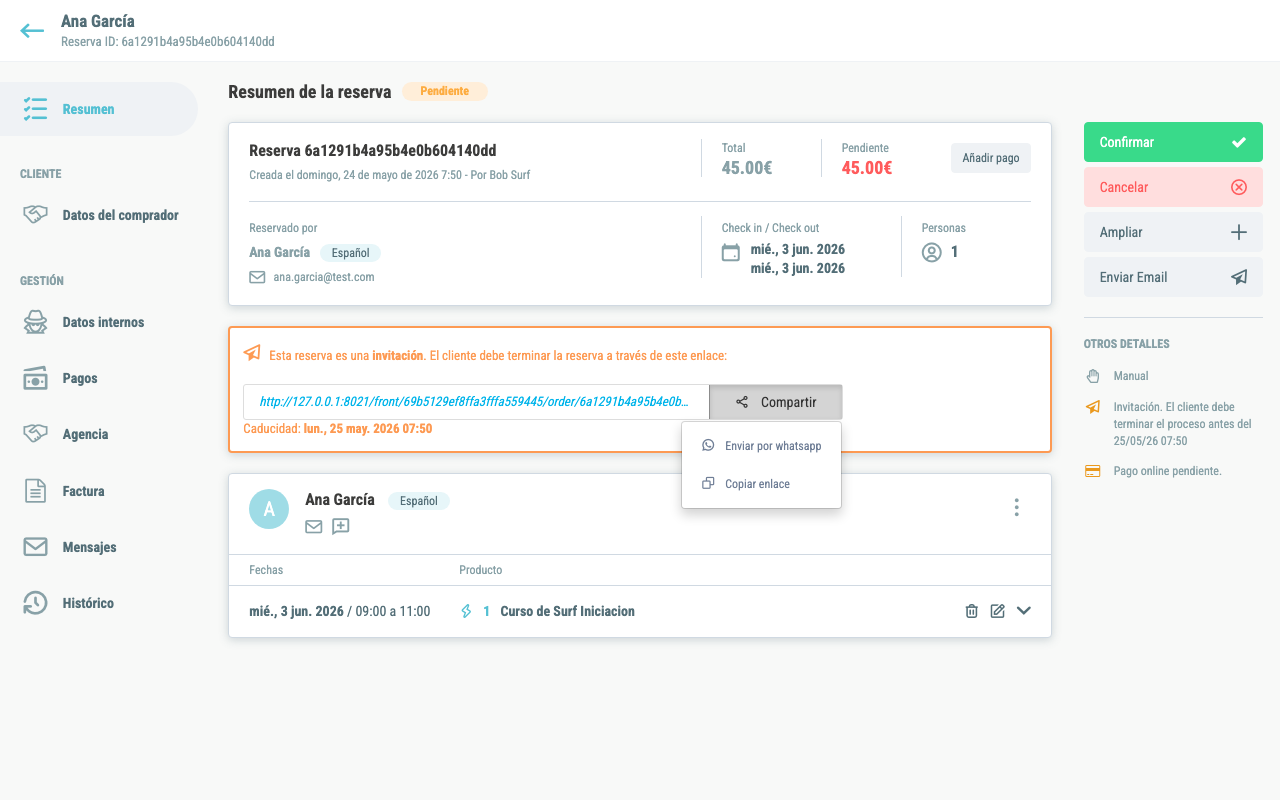Click the document icon beside Factura
The image size is (1280, 800).
[35, 491]
